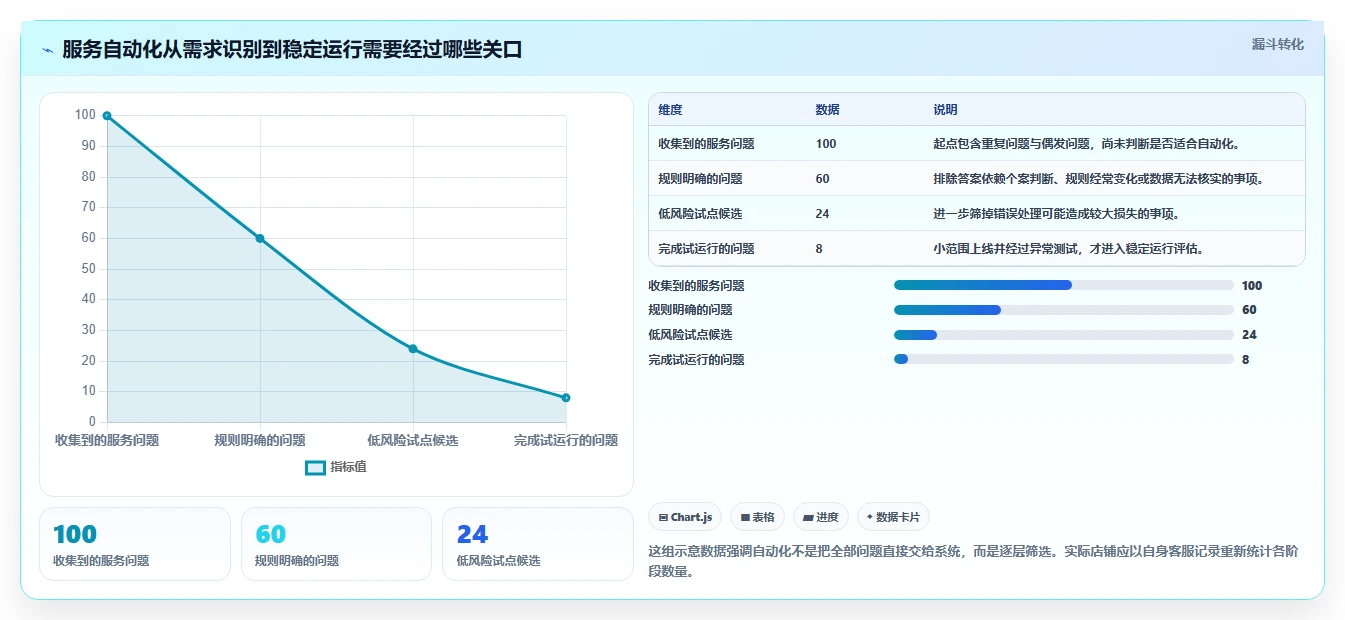Click the square icon in the 表格 chip
This screenshot has height=620, width=1345.
745,517
